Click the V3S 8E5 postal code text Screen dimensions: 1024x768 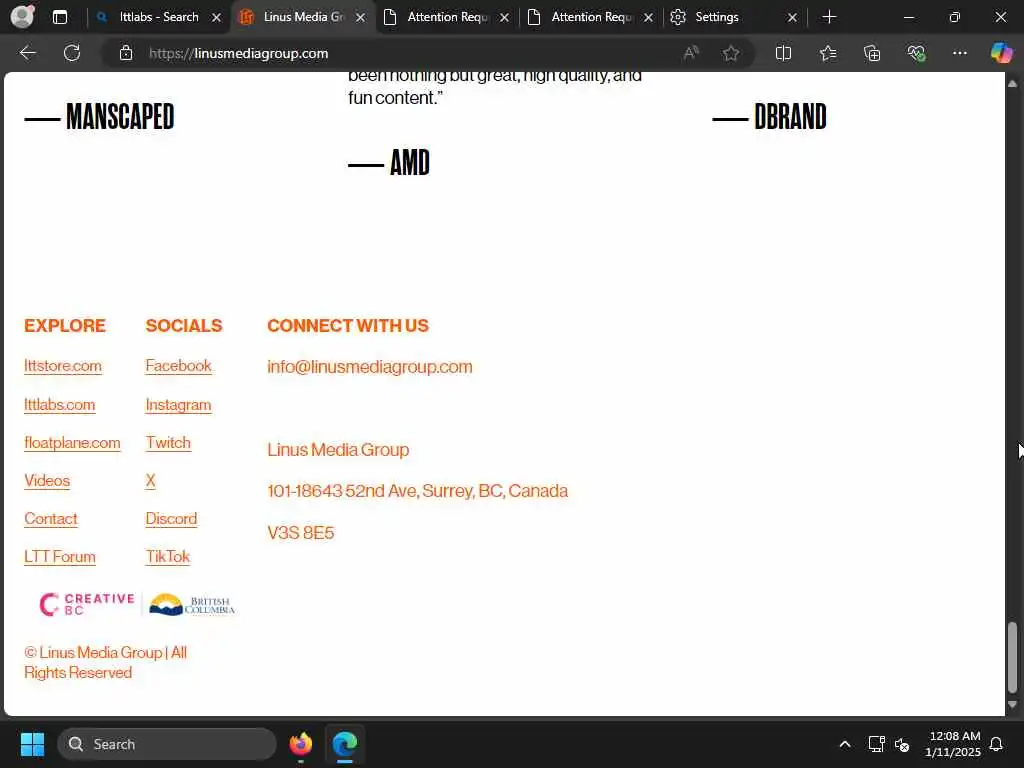coord(300,532)
